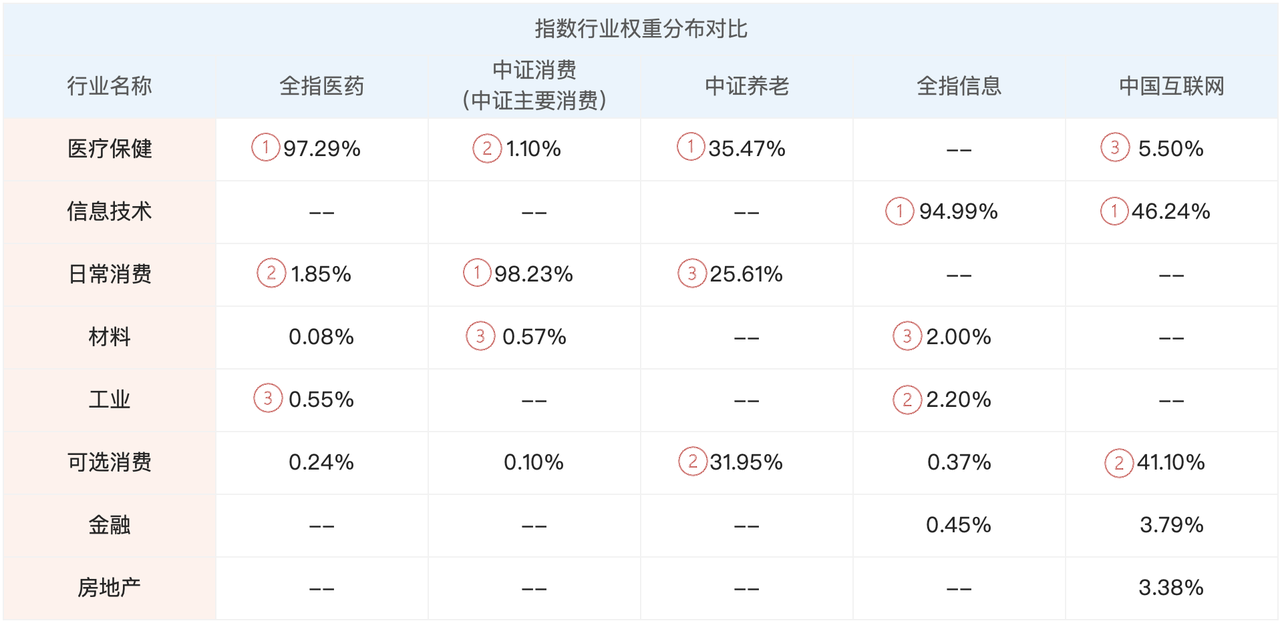Click the rank 3 badge beside 25.61%
This screenshot has width=1280, height=623.
coord(691,274)
